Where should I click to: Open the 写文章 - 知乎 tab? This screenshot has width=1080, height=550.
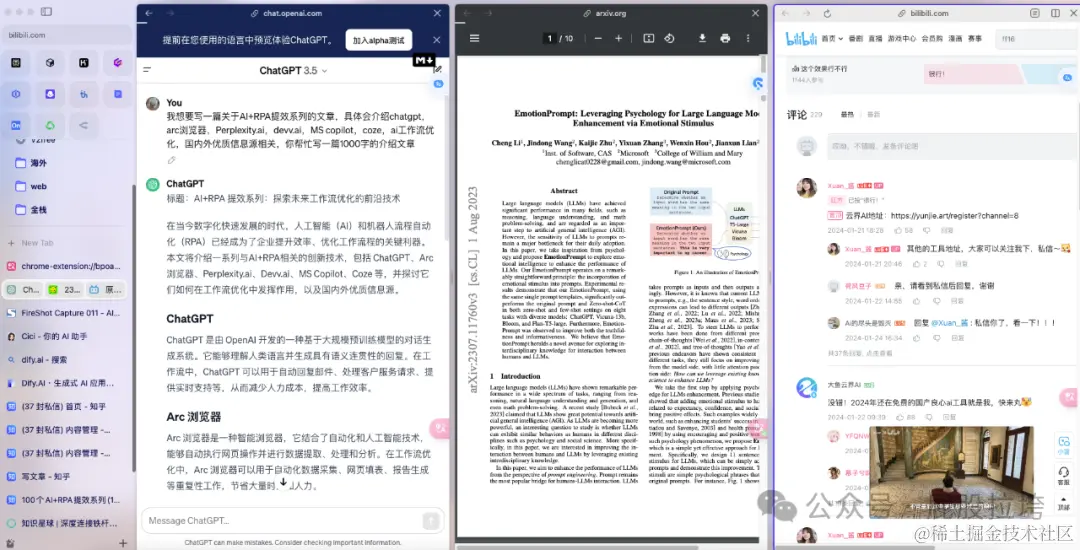click(x=66, y=476)
